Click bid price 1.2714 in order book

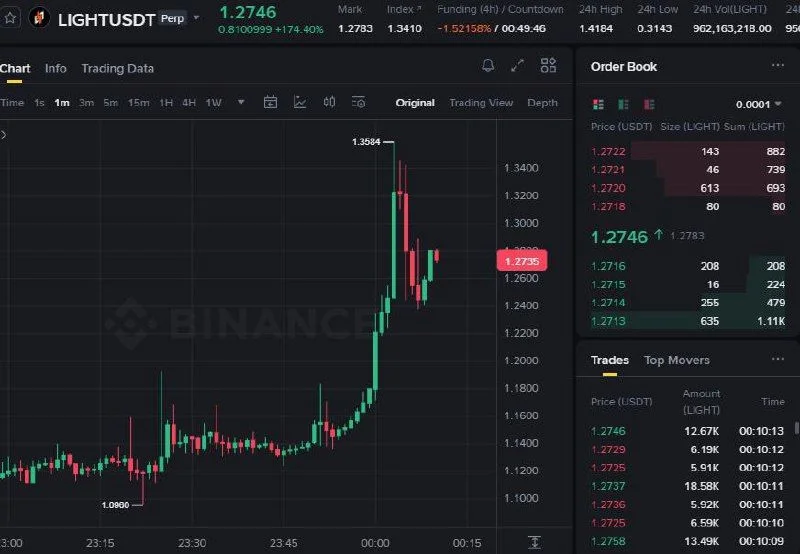pos(608,303)
